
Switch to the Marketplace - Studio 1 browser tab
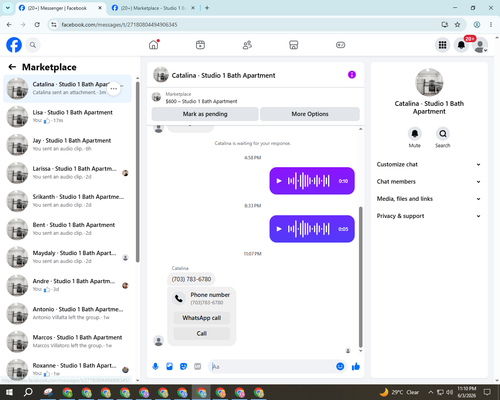[153, 8]
